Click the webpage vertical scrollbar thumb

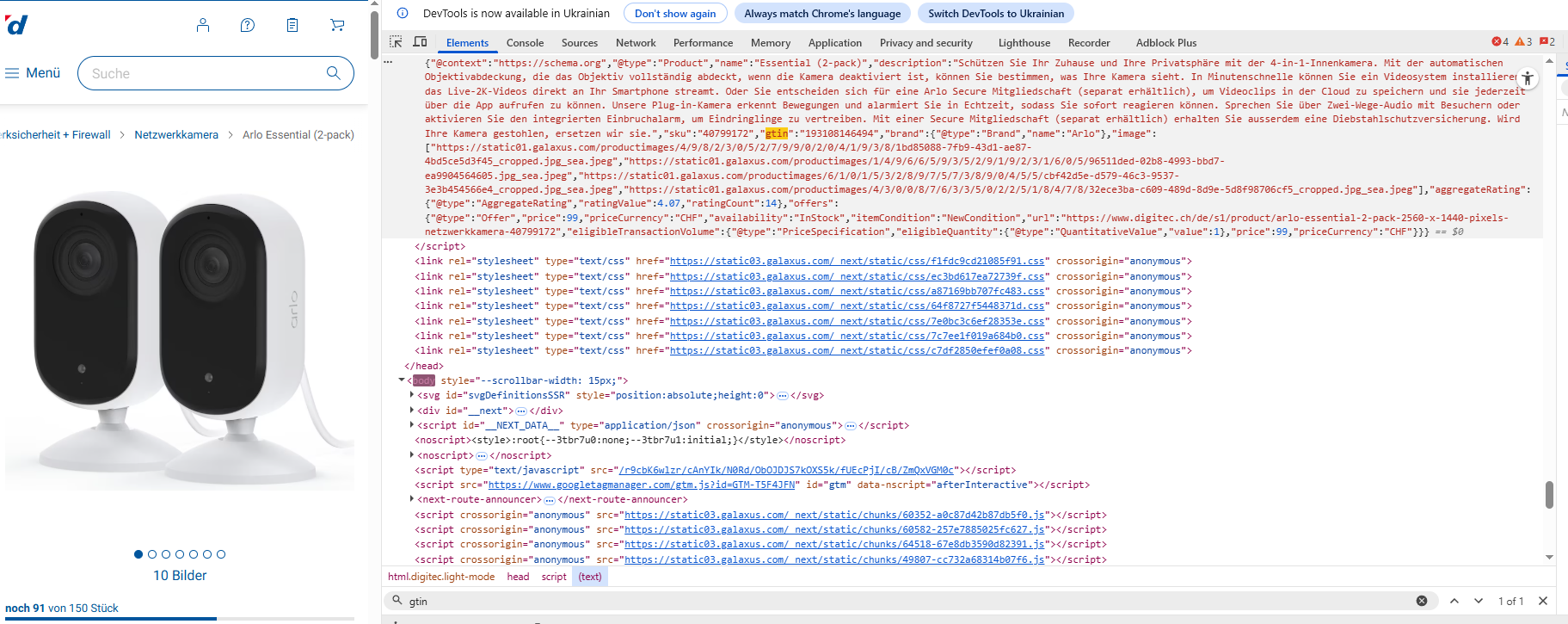tap(374, 34)
